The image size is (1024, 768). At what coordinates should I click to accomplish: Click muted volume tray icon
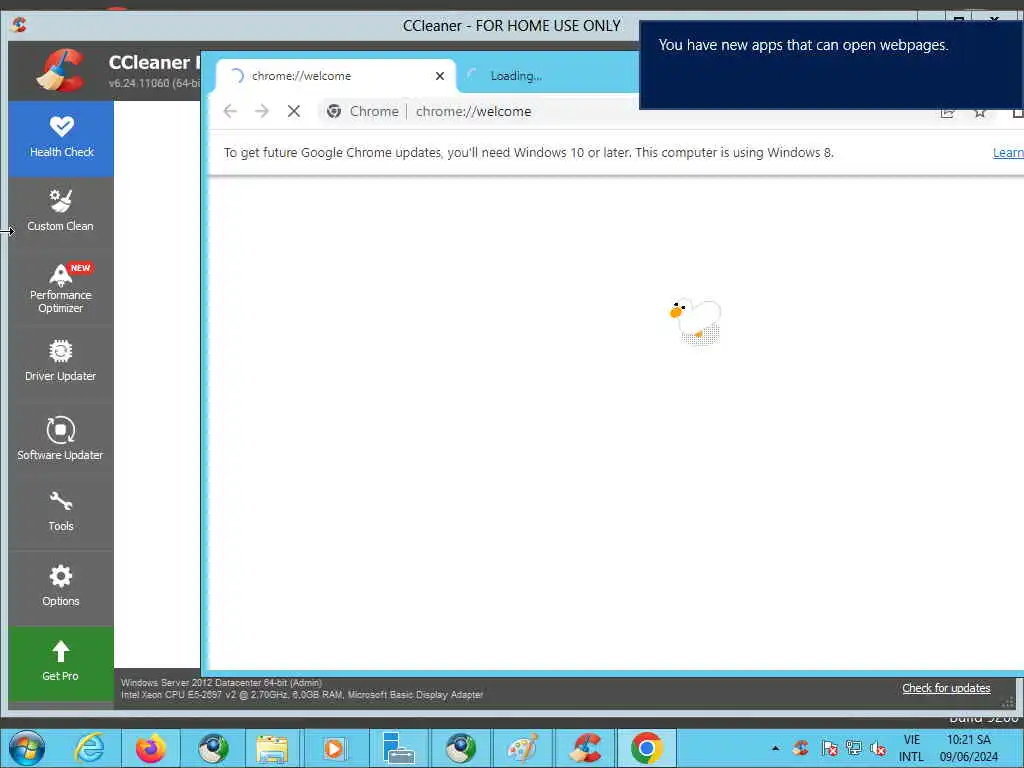tap(878, 748)
